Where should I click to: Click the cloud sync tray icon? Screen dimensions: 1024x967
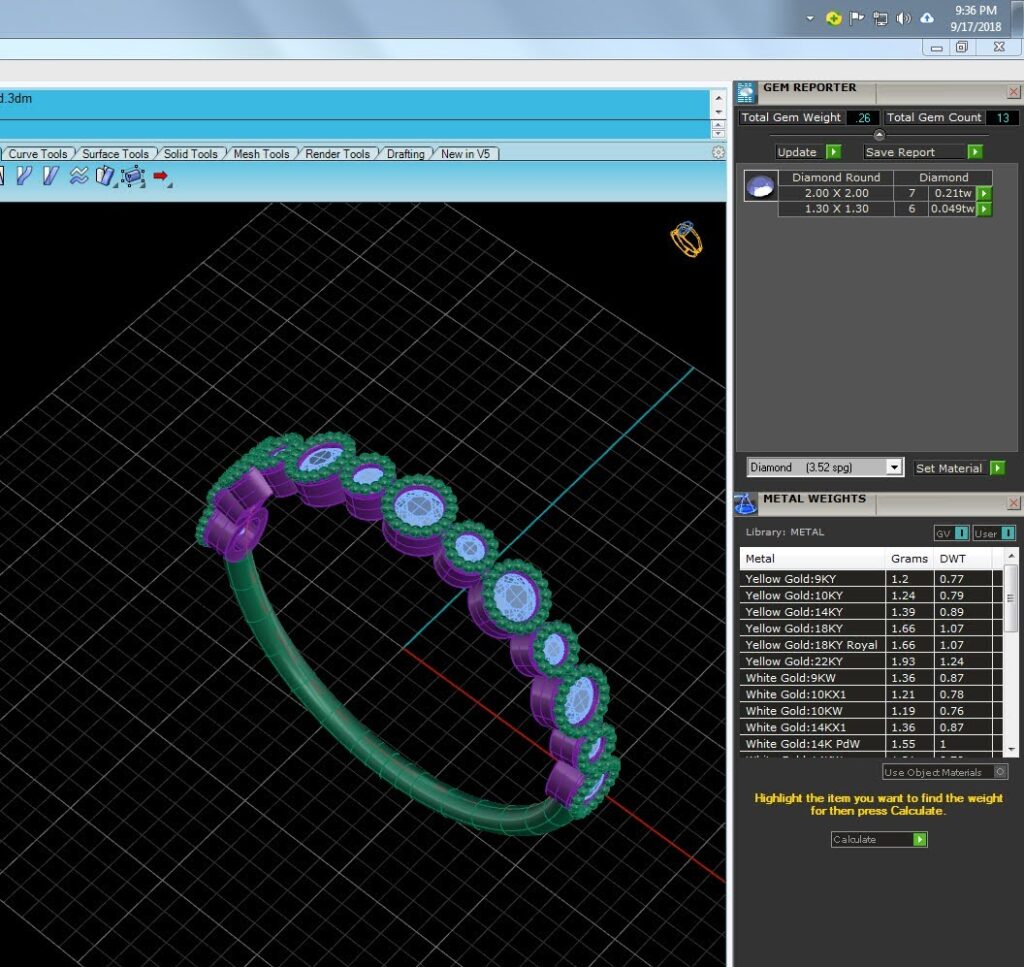coord(927,18)
